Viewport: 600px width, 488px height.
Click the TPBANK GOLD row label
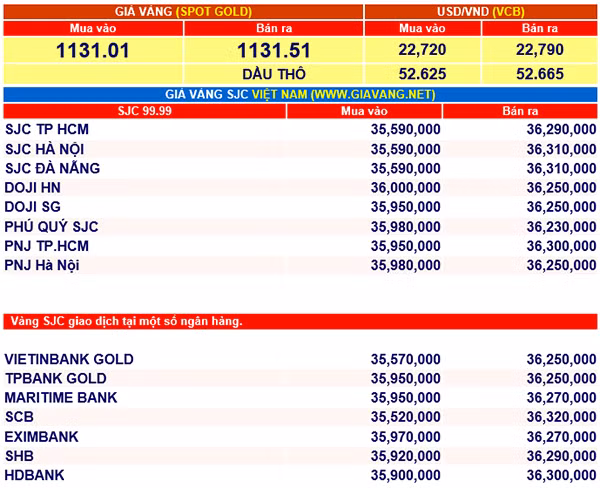[56, 378]
